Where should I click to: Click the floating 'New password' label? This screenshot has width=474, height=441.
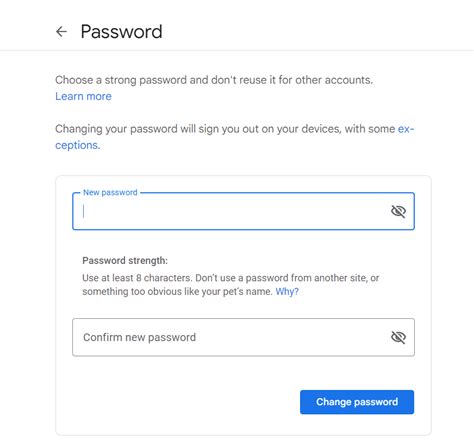coord(110,192)
